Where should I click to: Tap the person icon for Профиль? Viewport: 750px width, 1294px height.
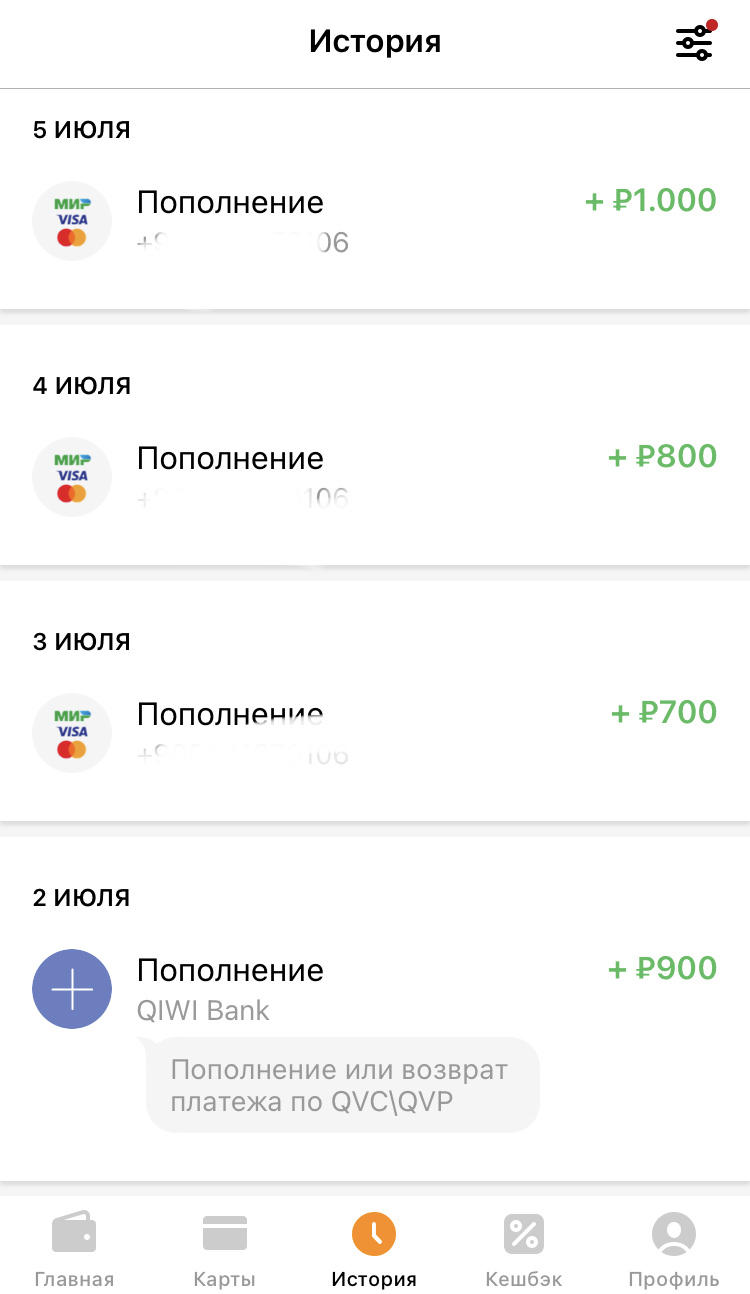(673, 1233)
